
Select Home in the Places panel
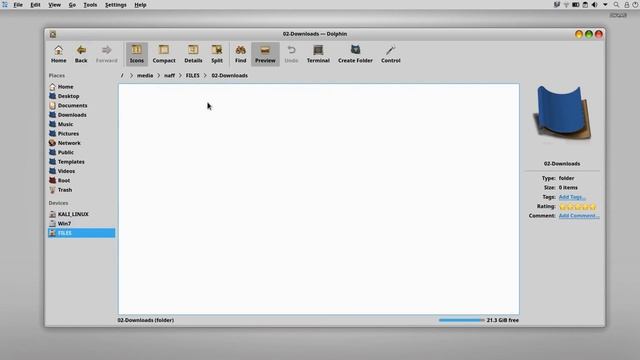point(81,87)
